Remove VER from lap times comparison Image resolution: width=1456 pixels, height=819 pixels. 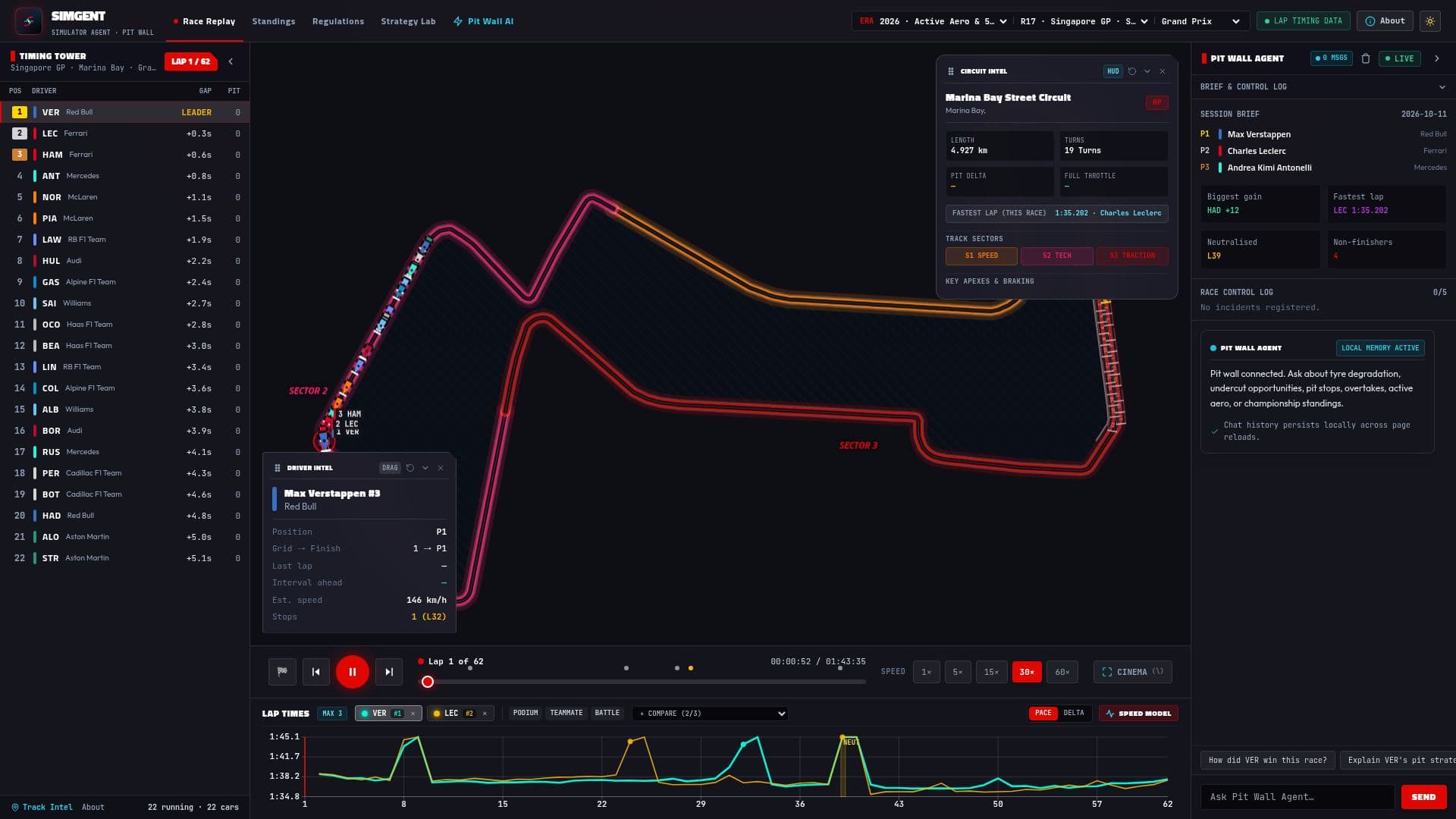(413, 714)
